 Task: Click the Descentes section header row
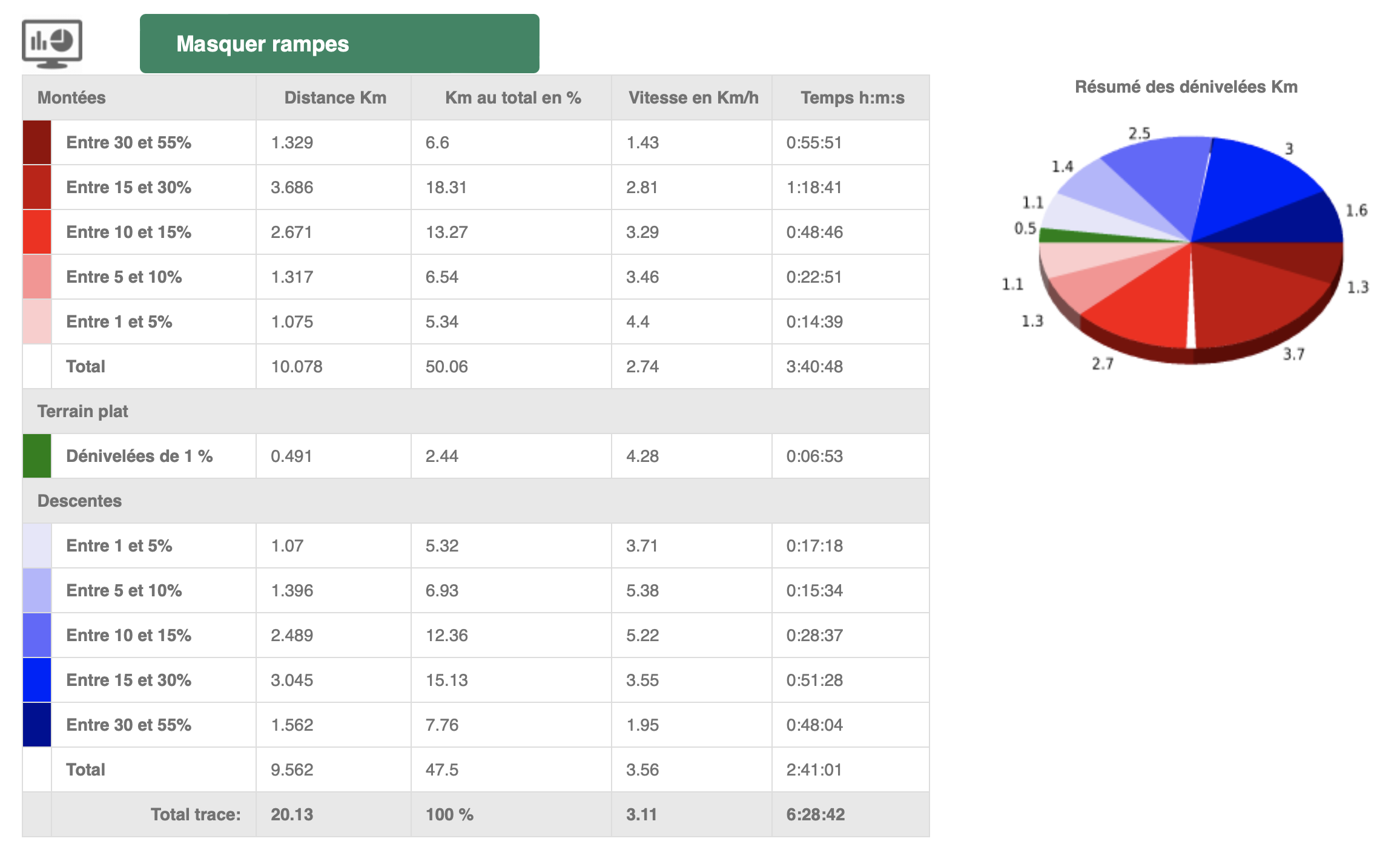point(79,501)
